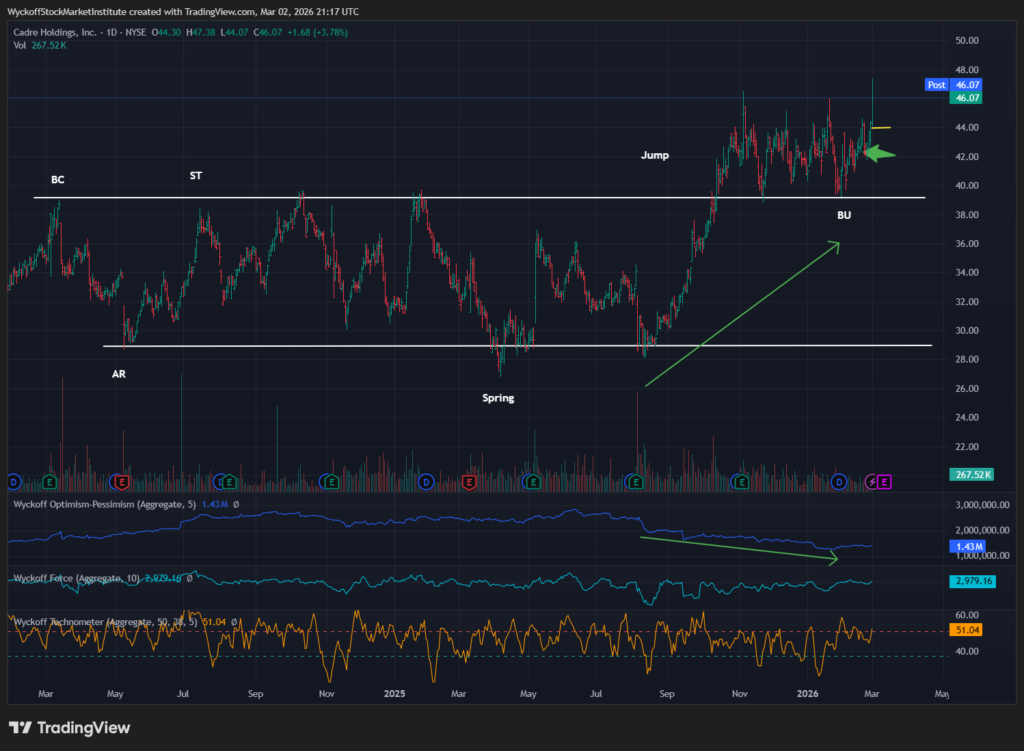
Task: Click the purple E earnings marker
Action: (885, 482)
